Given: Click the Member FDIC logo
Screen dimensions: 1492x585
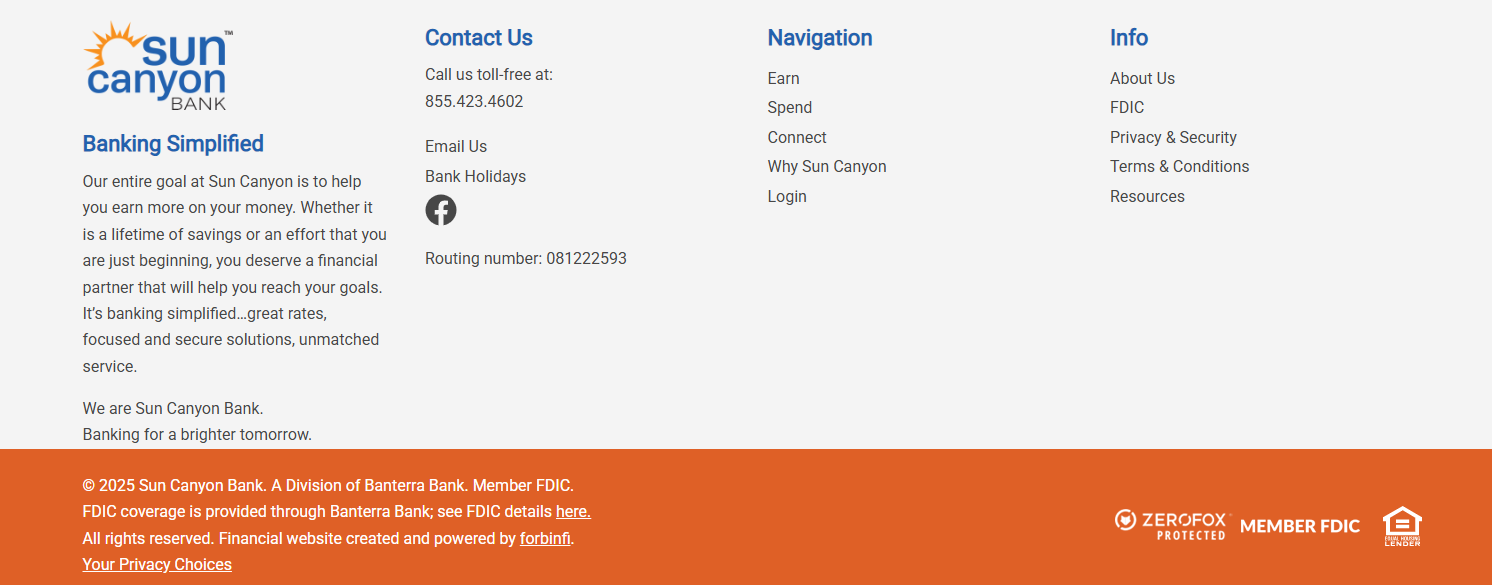Looking at the screenshot, I should (1300, 526).
